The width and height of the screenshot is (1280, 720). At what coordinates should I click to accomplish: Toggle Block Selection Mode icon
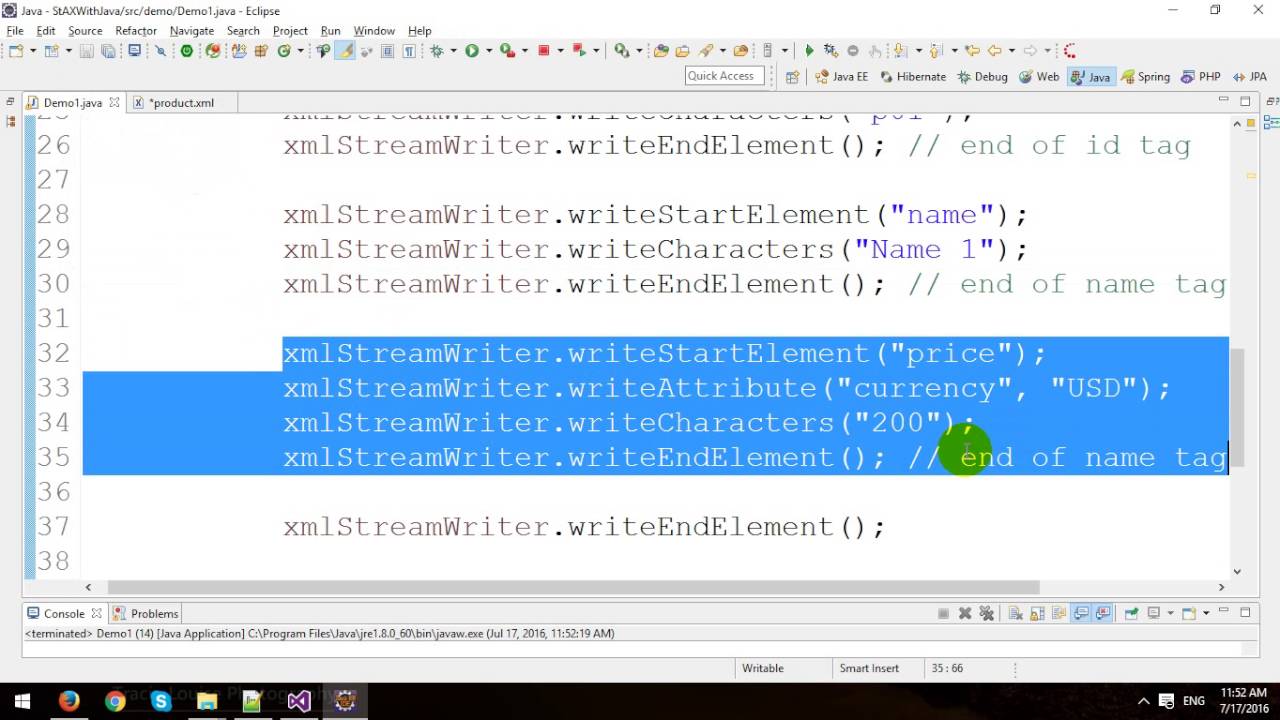386,50
